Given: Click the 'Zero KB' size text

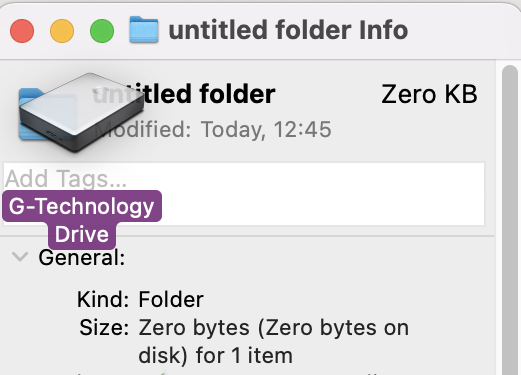Looking at the screenshot, I should click(x=429, y=94).
